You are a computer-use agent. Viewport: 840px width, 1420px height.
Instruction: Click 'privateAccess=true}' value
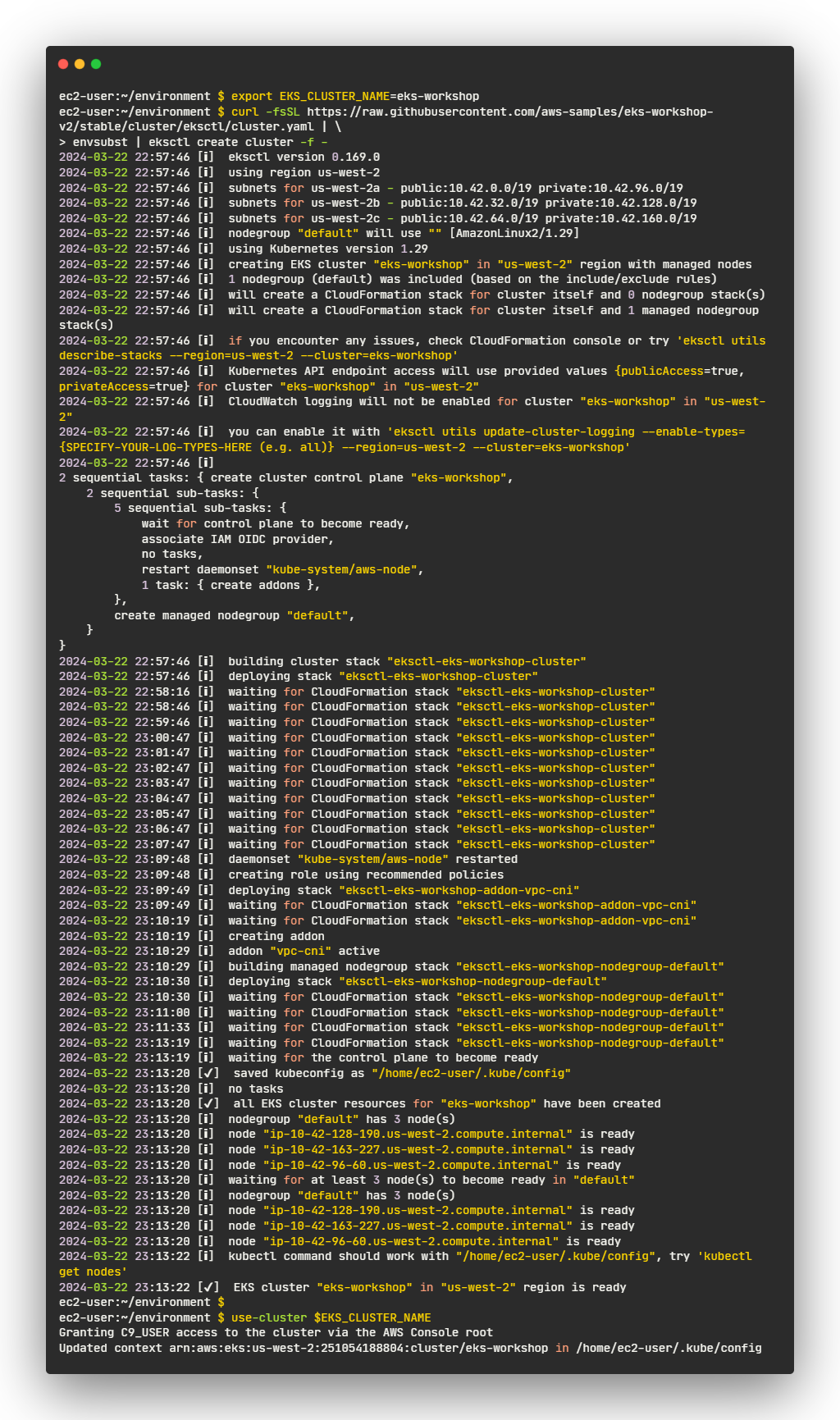pos(125,386)
